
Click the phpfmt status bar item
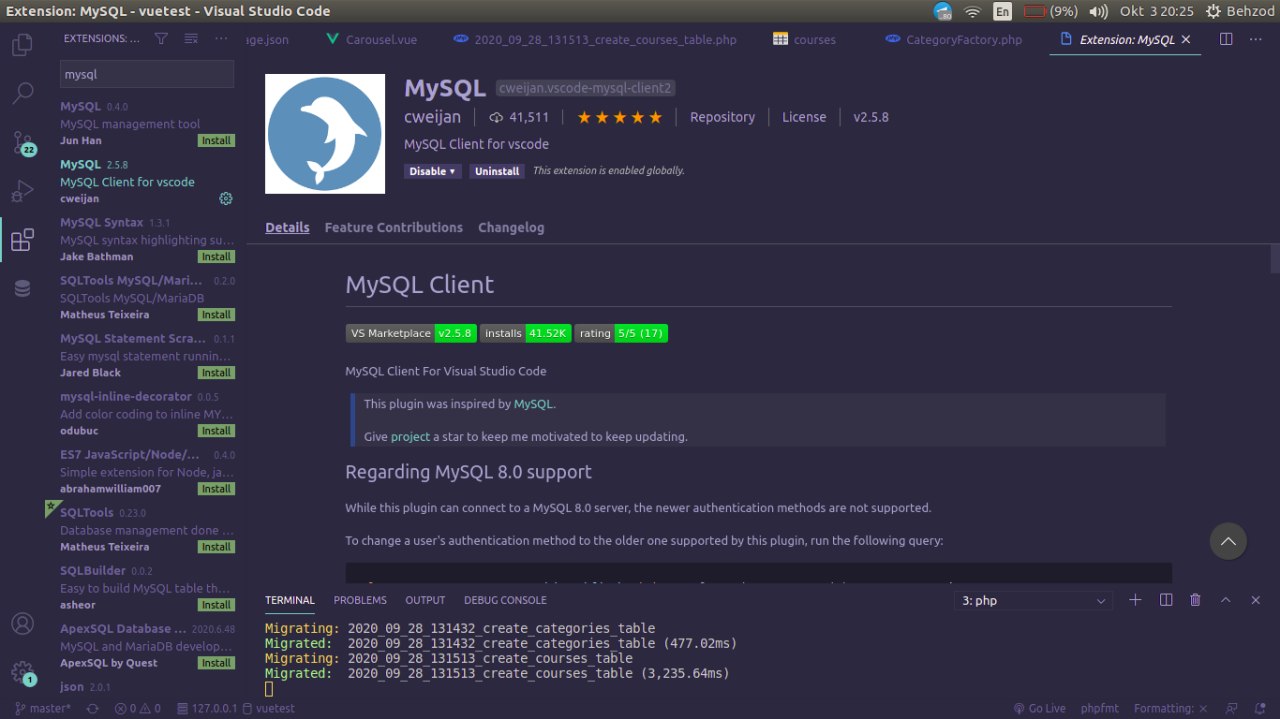pos(1100,708)
